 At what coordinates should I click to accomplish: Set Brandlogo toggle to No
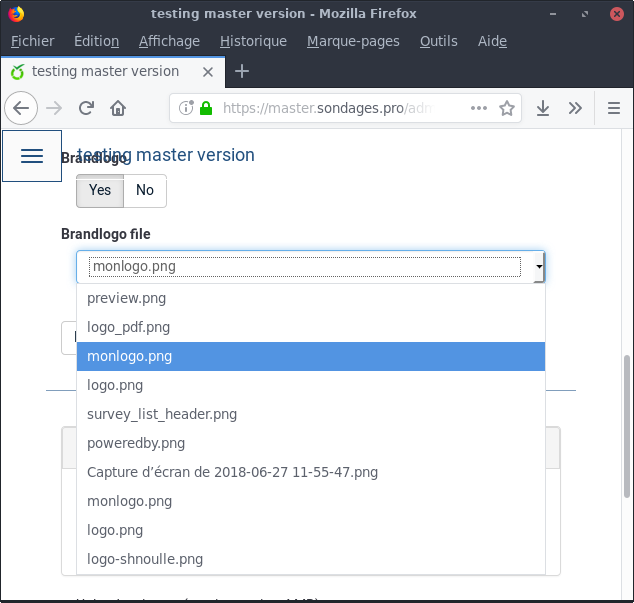click(x=145, y=190)
